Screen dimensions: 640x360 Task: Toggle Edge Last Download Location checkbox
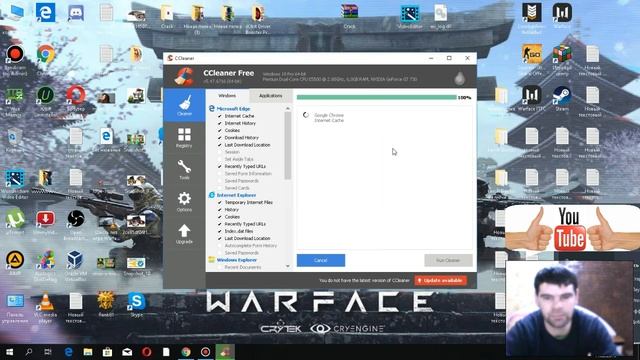point(220,145)
